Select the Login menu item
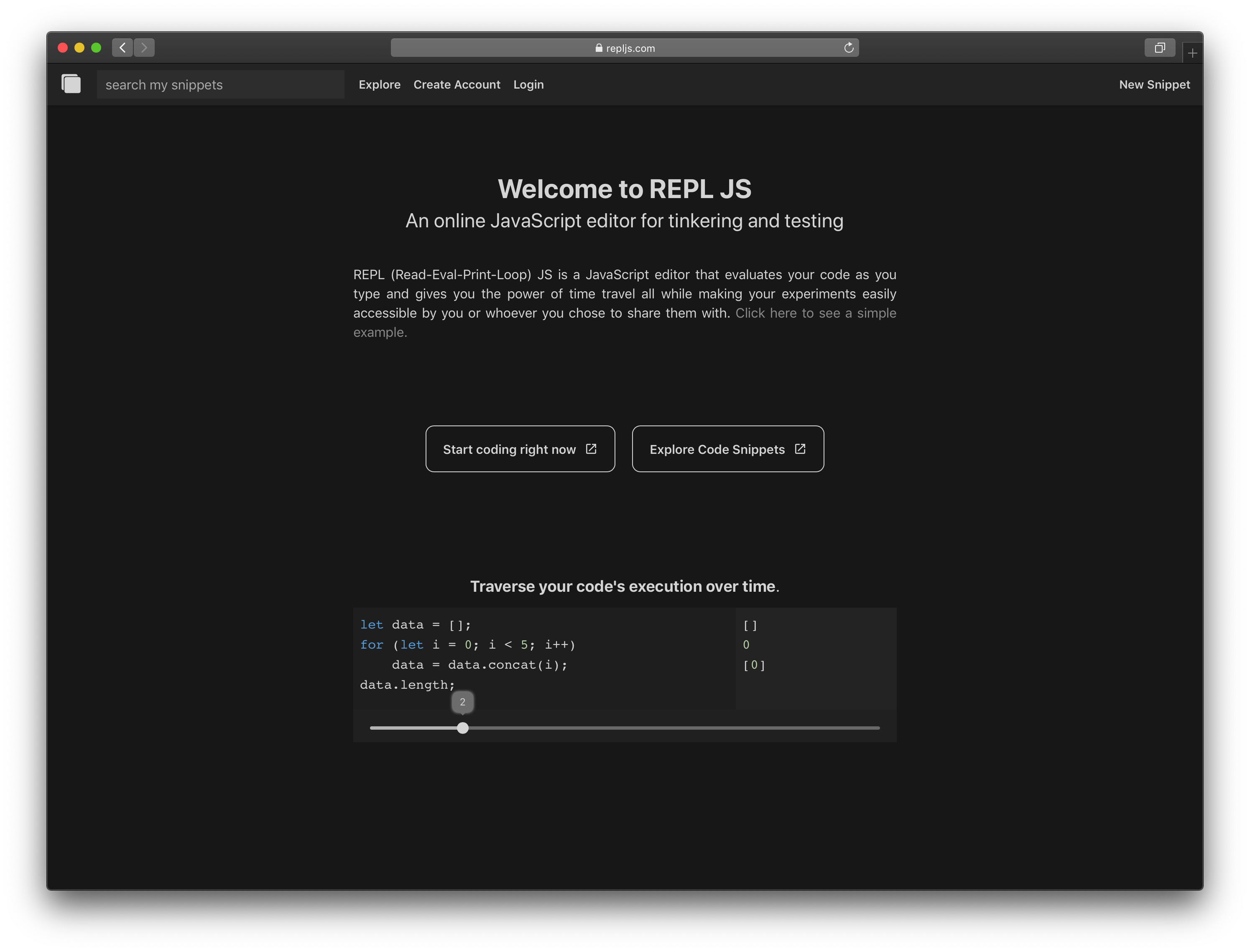The width and height of the screenshot is (1250, 952). 528,84
